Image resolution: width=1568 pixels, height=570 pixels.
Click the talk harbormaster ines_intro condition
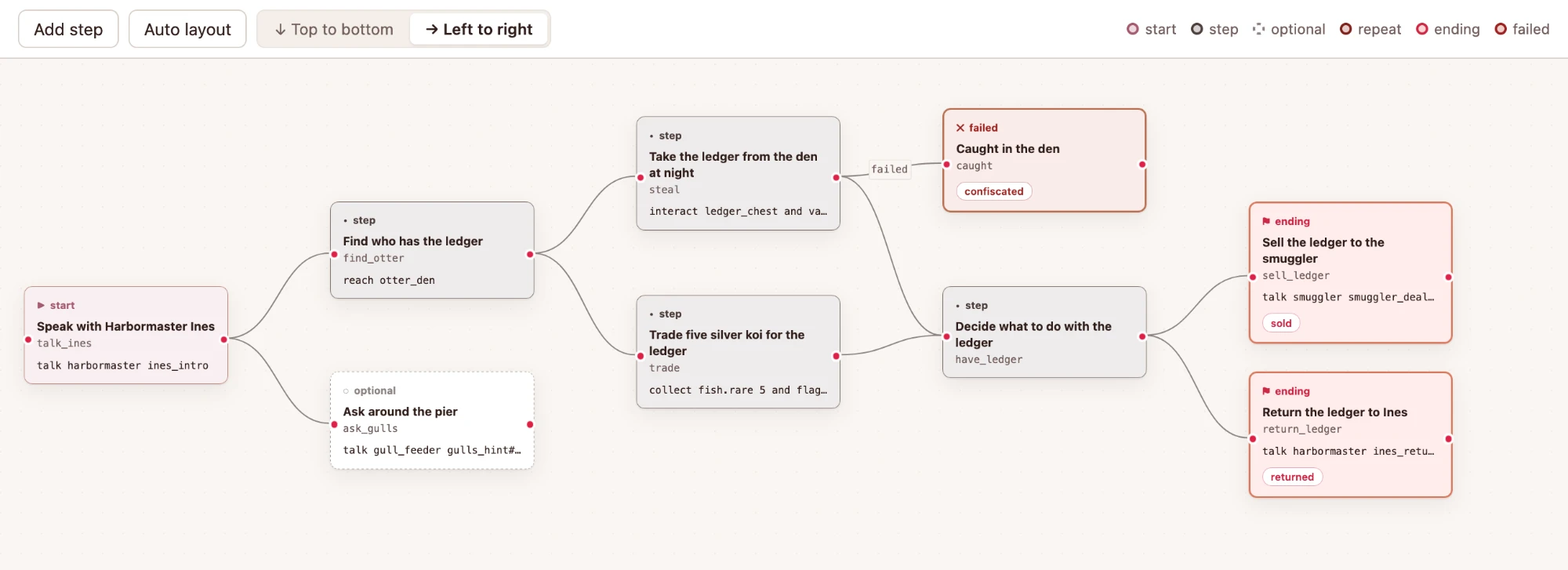click(x=122, y=365)
